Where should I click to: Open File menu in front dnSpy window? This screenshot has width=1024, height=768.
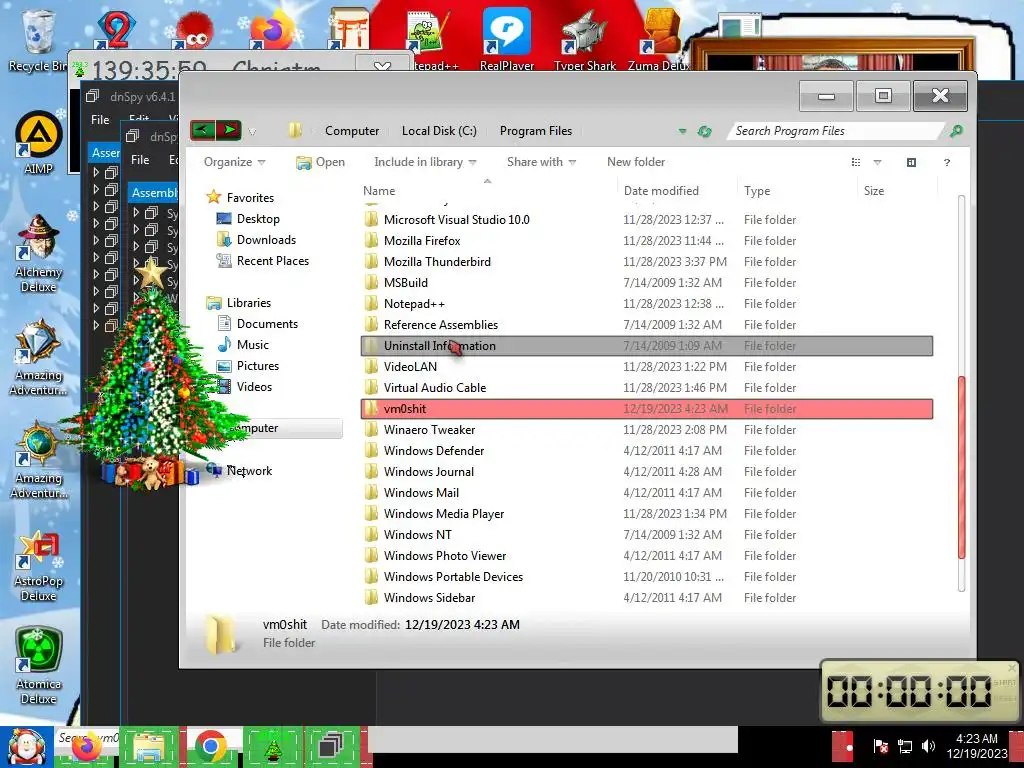point(140,159)
